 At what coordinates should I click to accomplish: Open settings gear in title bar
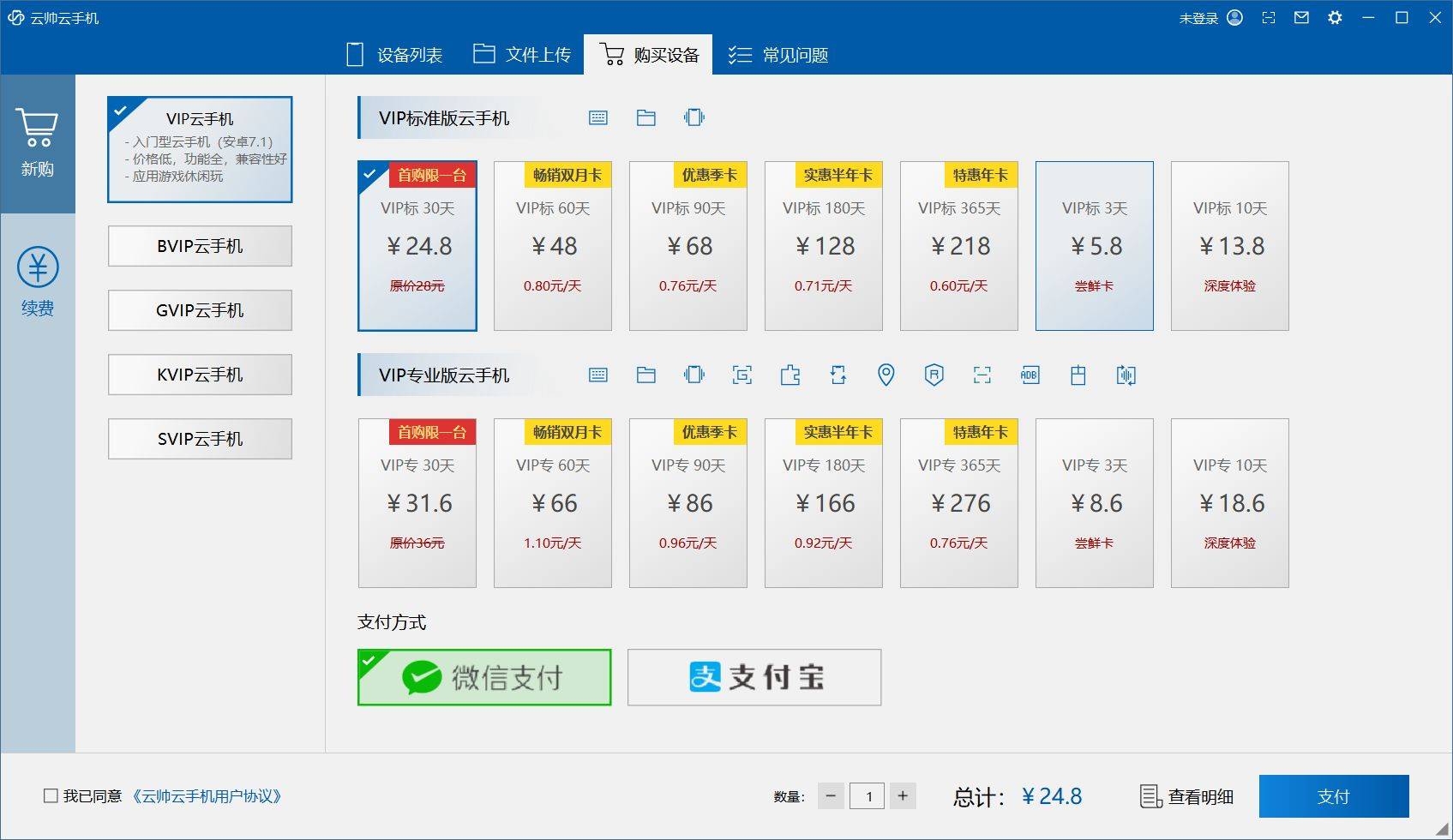coord(1335,17)
